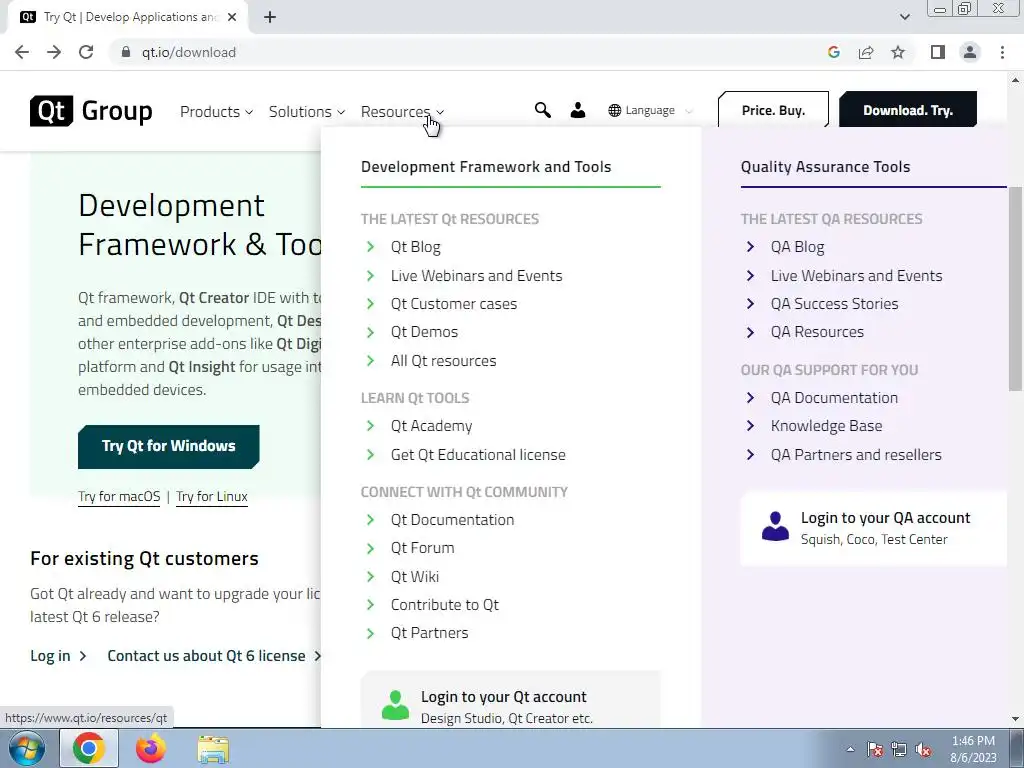Click the page vertical scrollbar thumb
This screenshot has width=1024, height=768.
coord(1016,287)
